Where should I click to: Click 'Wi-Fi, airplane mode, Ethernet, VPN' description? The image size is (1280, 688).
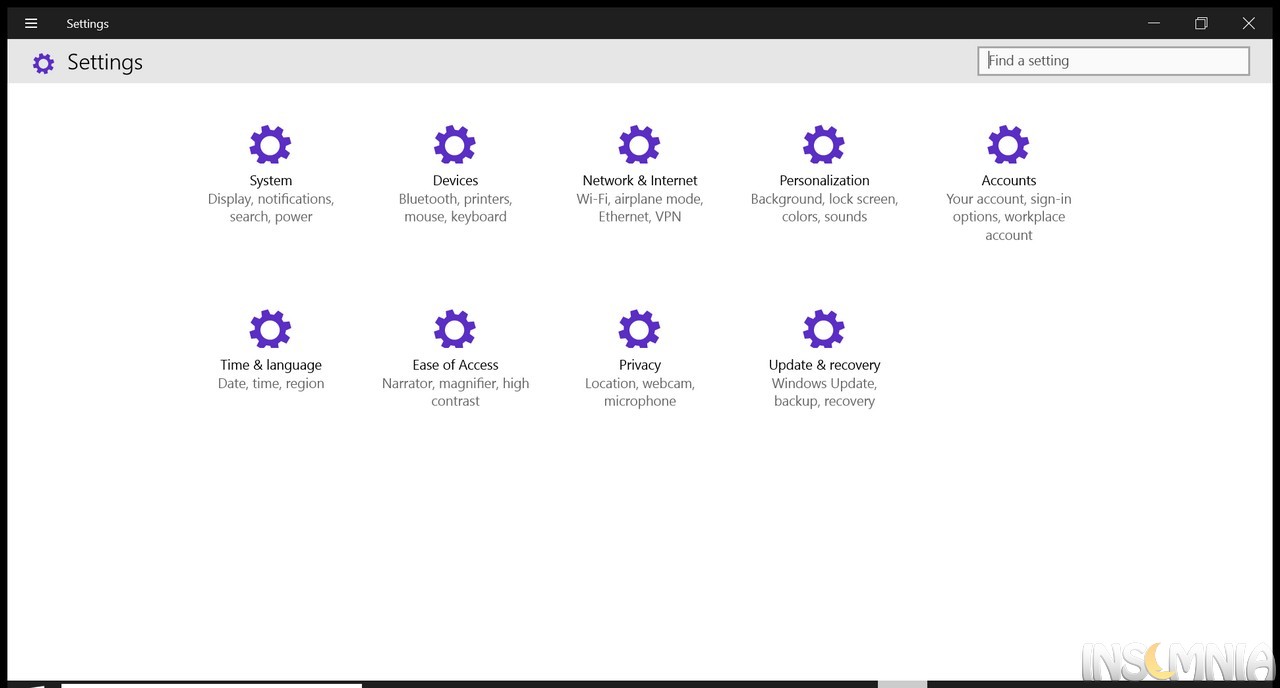point(640,208)
